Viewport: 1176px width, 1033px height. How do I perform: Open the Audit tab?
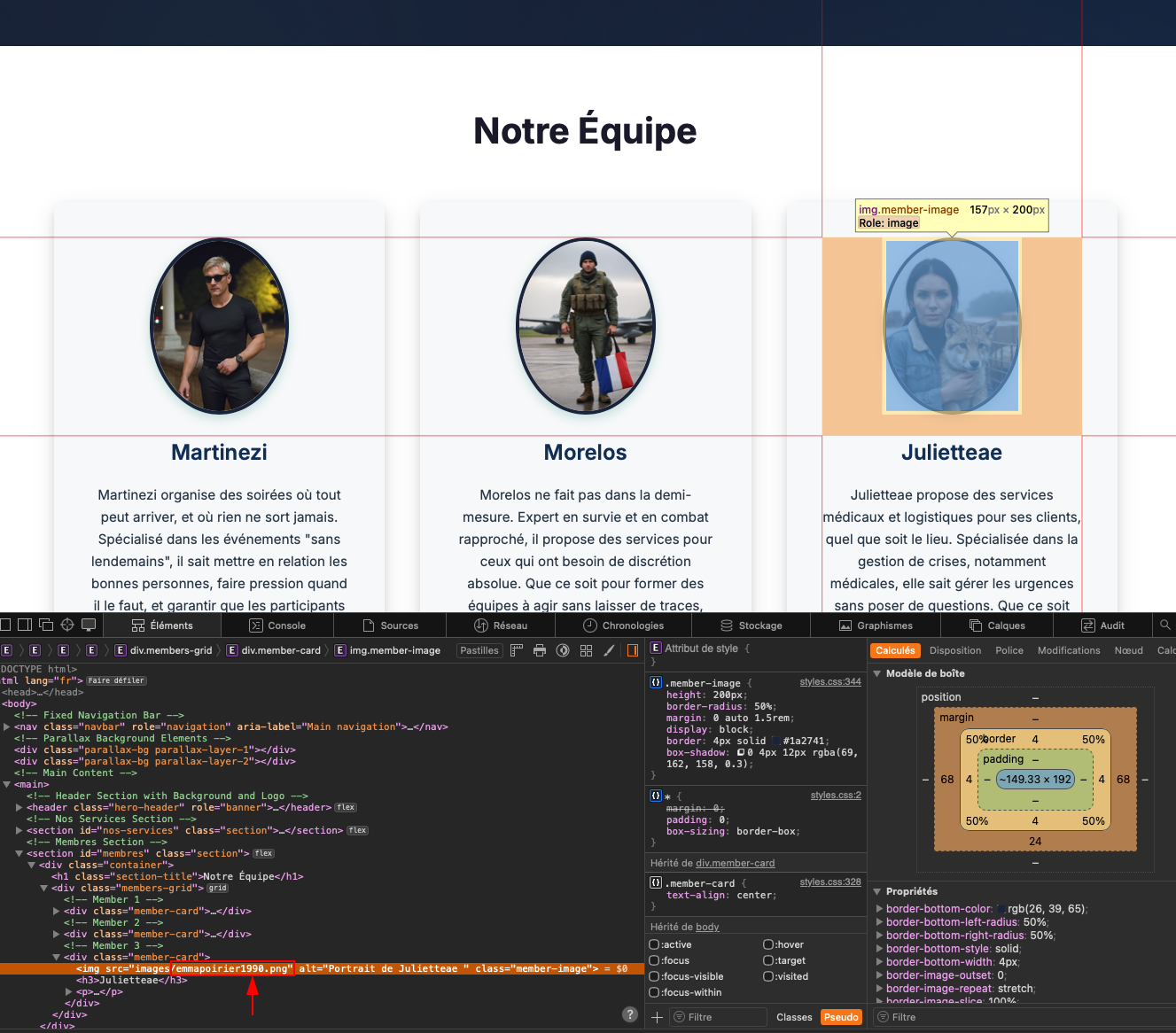pyautogui.click(x=1103, y=625)
